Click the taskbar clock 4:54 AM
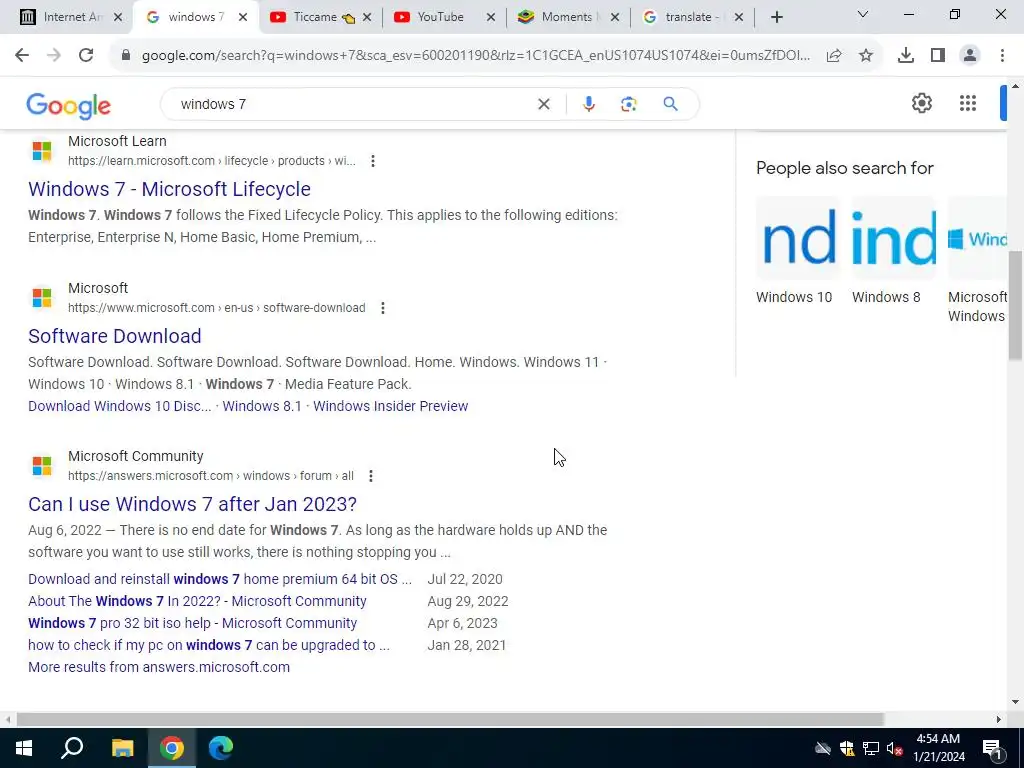The width and height of the screenshot is (1024, 768). pos(938,739)
